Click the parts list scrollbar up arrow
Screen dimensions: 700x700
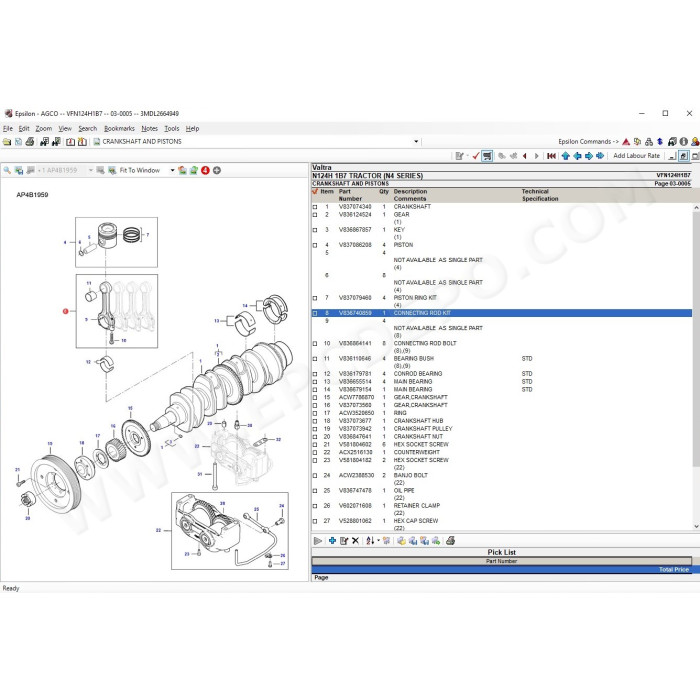(696, 208)
